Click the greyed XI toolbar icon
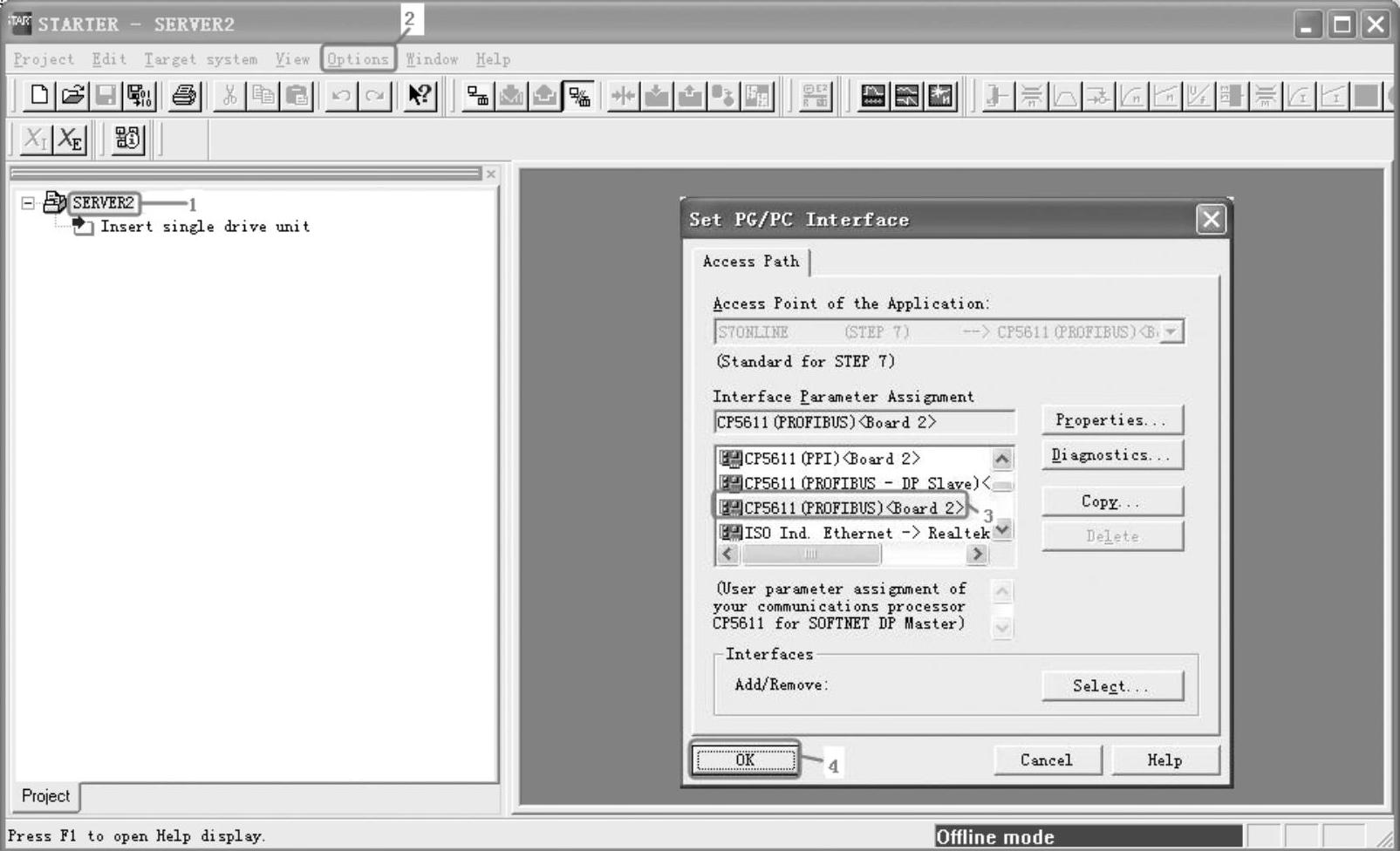The width and height of the screenshot is (1400, 851). pos(36,140)
